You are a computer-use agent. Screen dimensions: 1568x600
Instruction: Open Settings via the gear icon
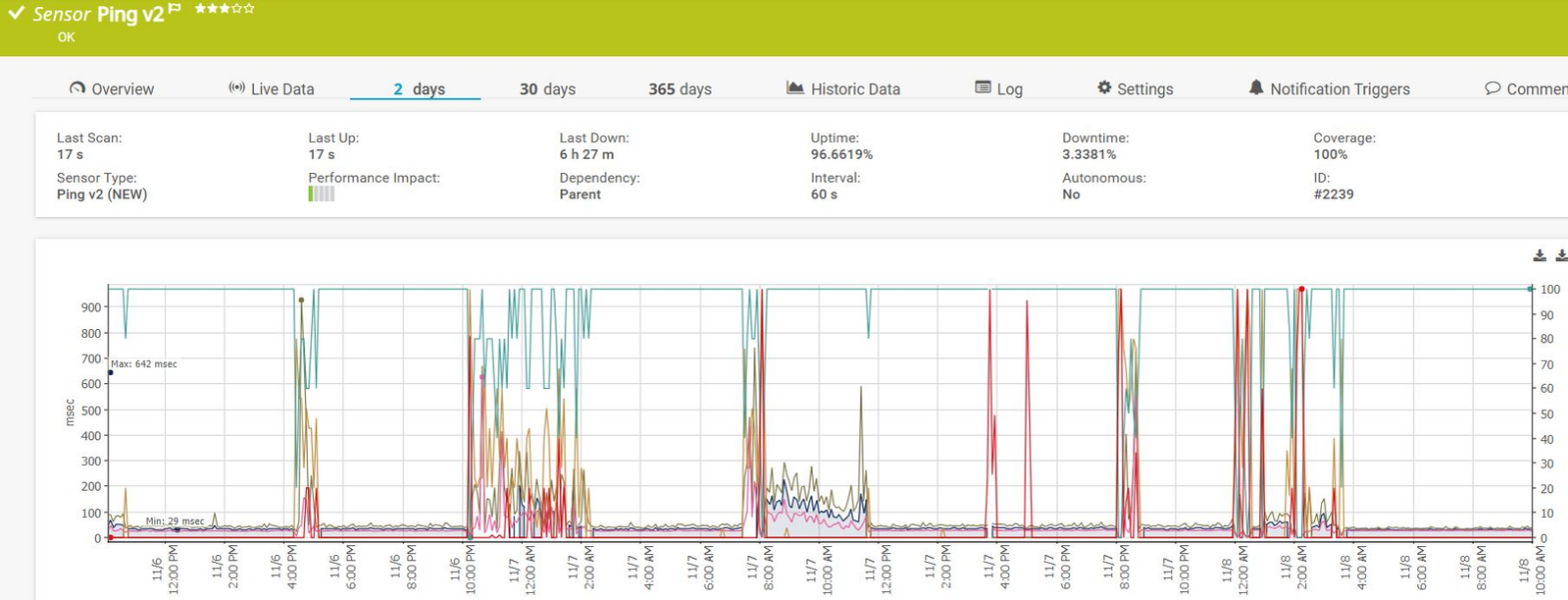coord(1104,88)
